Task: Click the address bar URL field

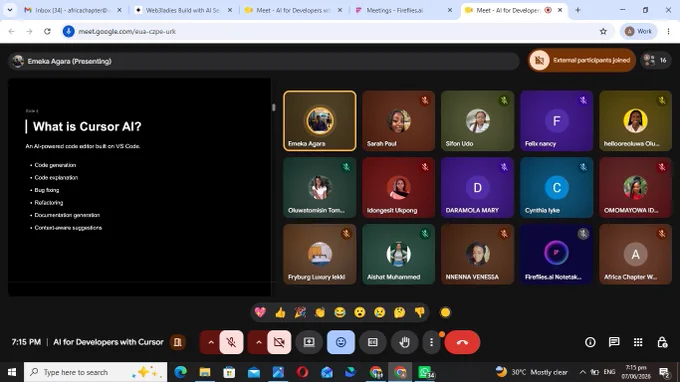Action: (x=337, y=31)
